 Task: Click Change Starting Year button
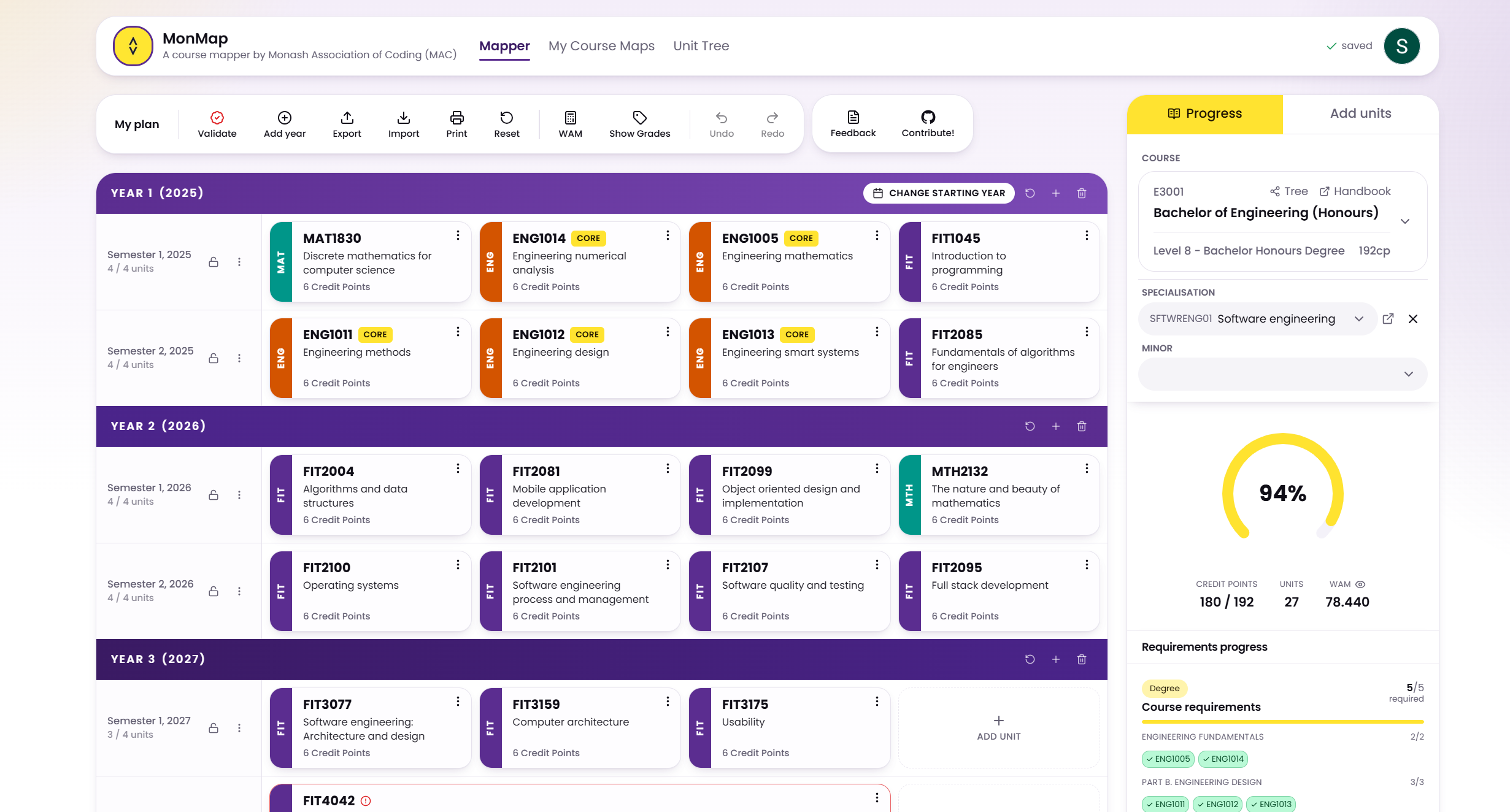pos(939,193)
